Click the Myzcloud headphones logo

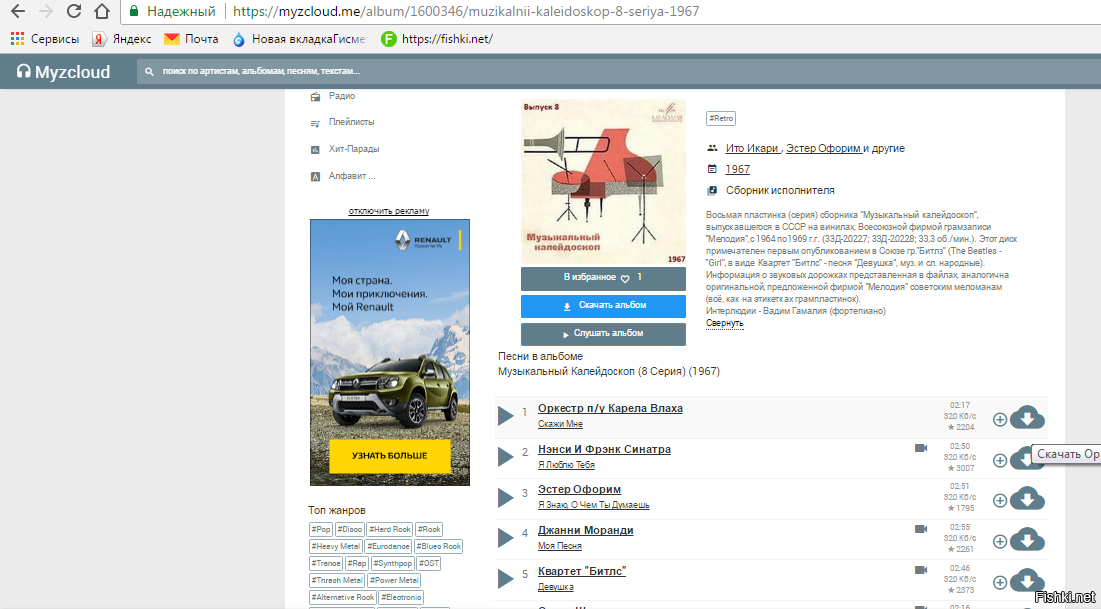click(x=63, y=72)
